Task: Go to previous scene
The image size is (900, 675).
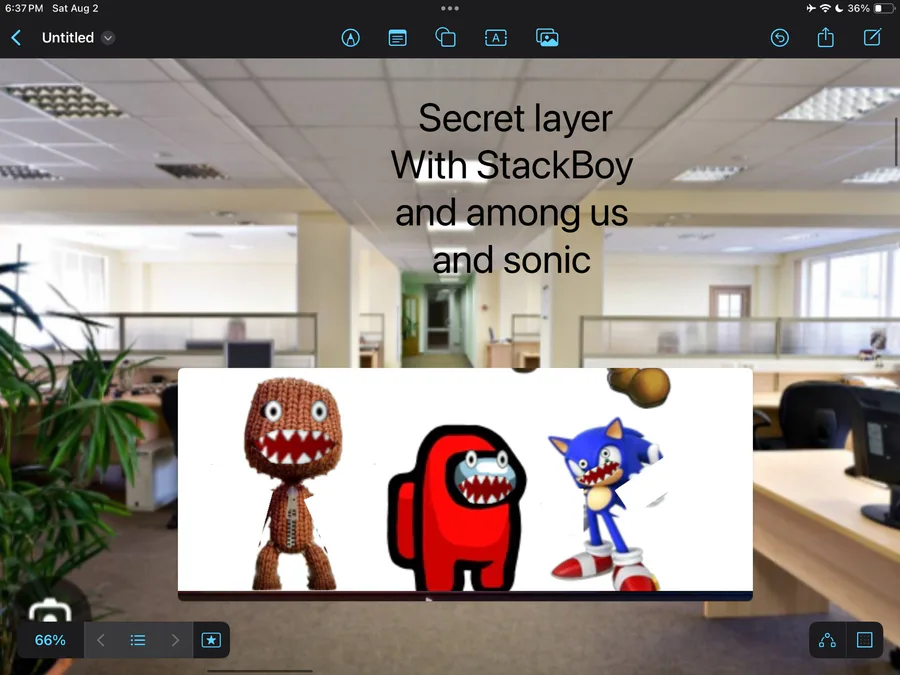Action: [100, 640]
